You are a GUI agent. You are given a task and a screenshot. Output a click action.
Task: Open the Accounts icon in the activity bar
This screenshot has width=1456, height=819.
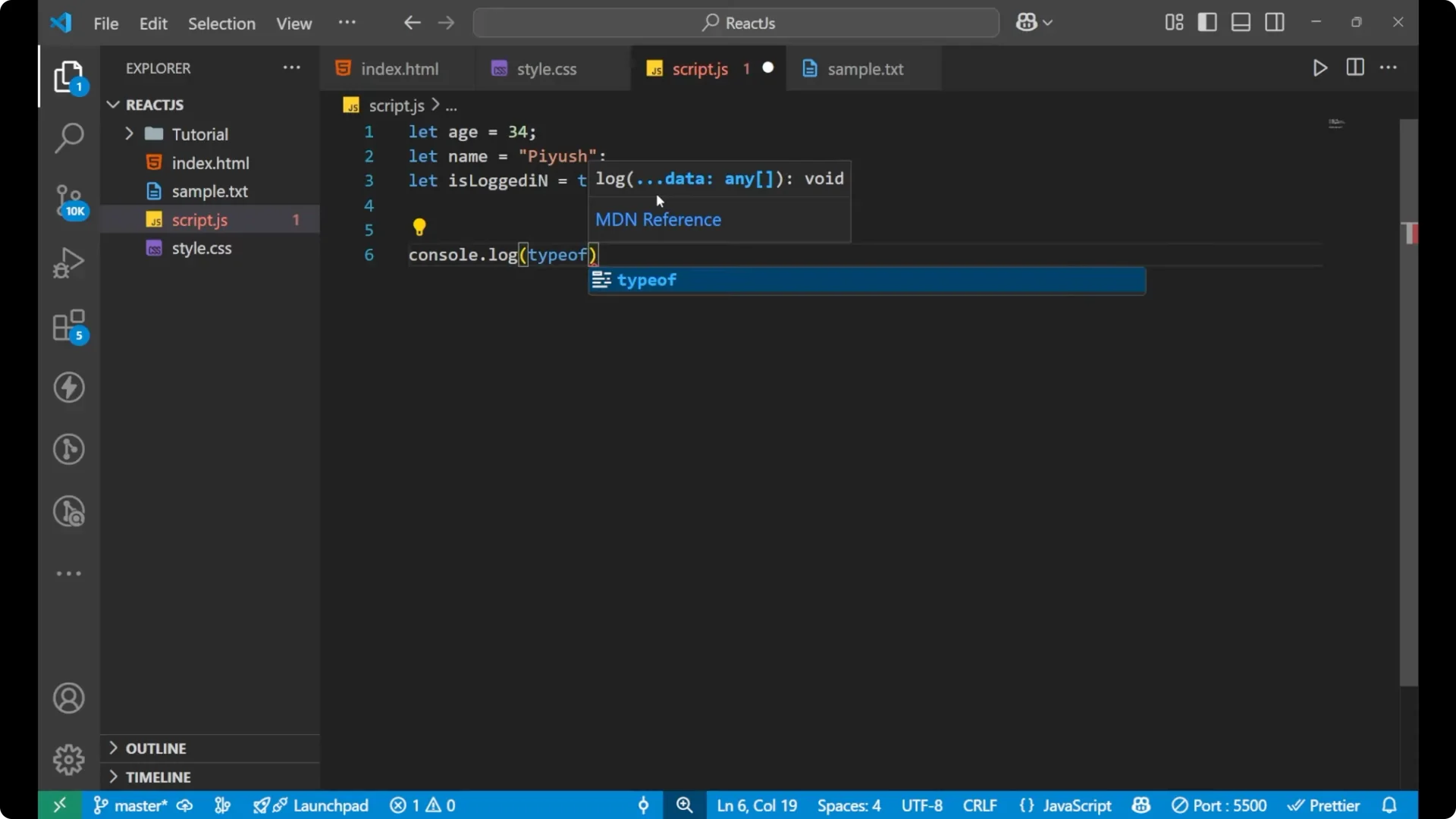click(x=69, y=698)
